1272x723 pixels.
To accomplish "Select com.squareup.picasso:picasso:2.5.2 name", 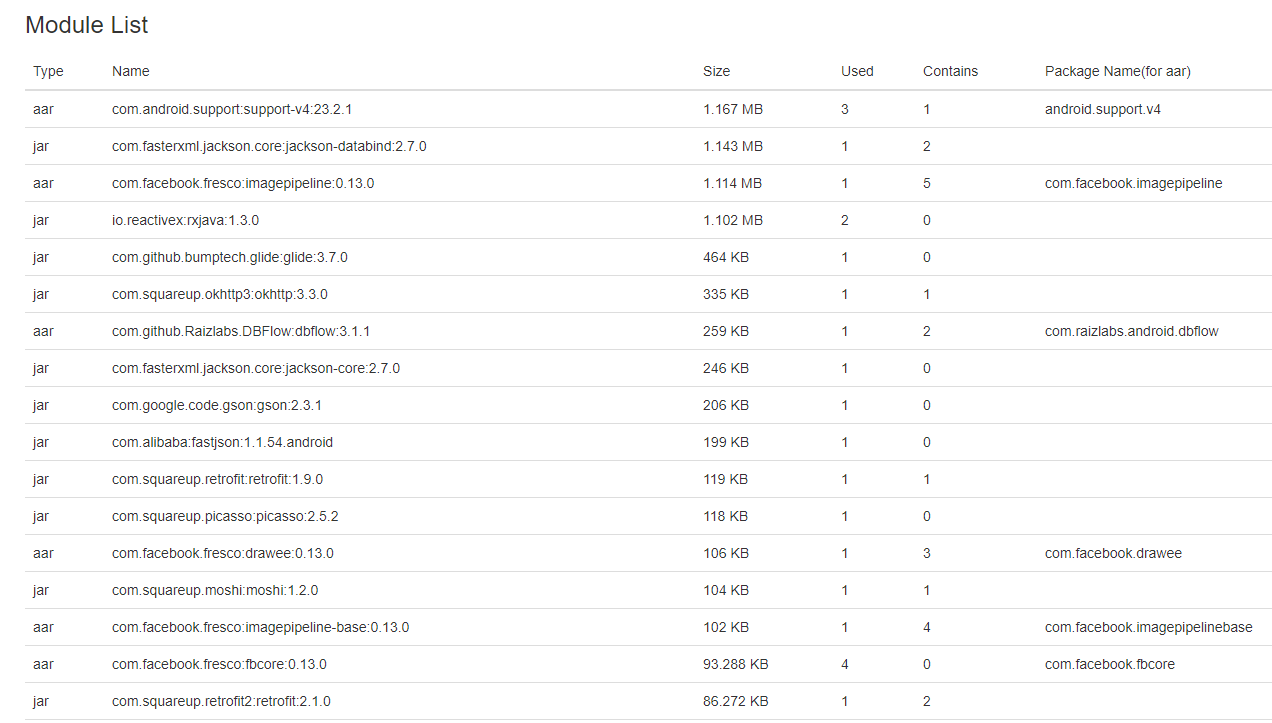I will (x=225, y=516).
